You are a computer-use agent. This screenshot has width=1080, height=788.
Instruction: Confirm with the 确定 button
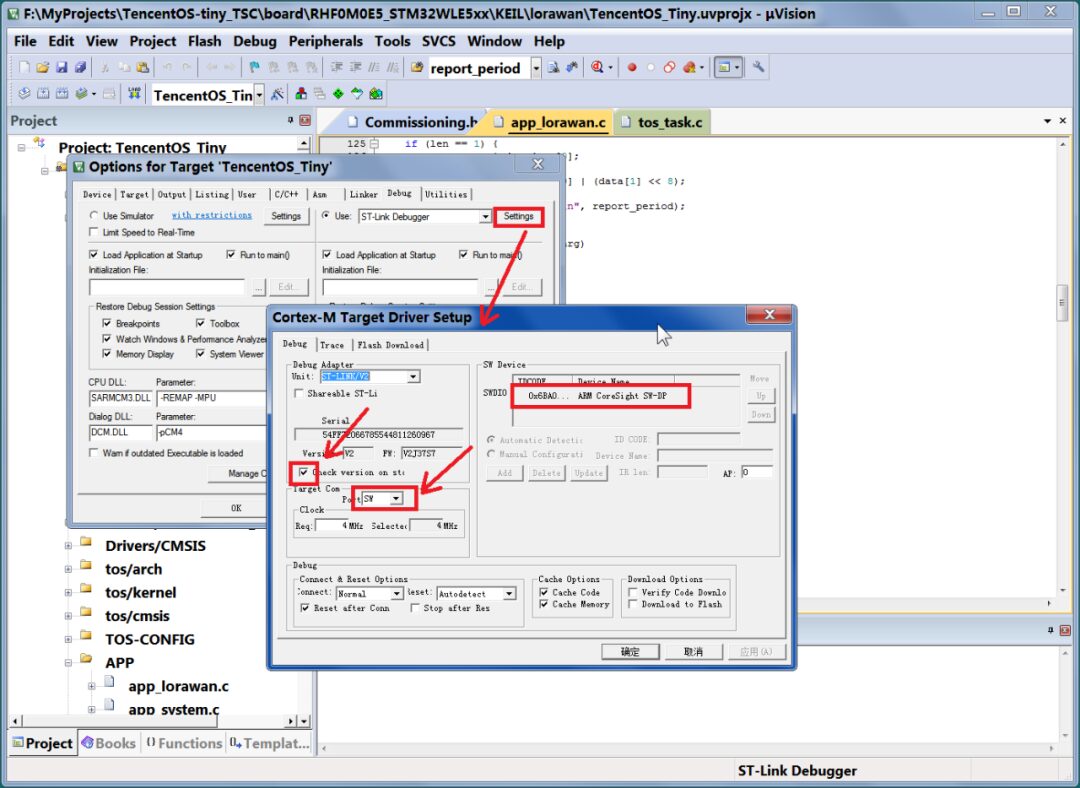630,652
